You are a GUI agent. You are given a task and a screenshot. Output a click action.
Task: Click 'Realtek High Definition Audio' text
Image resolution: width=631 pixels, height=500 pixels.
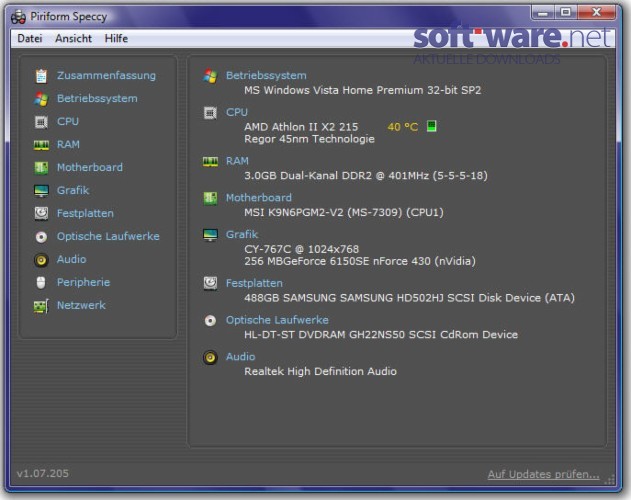click(x=320, y=371)
